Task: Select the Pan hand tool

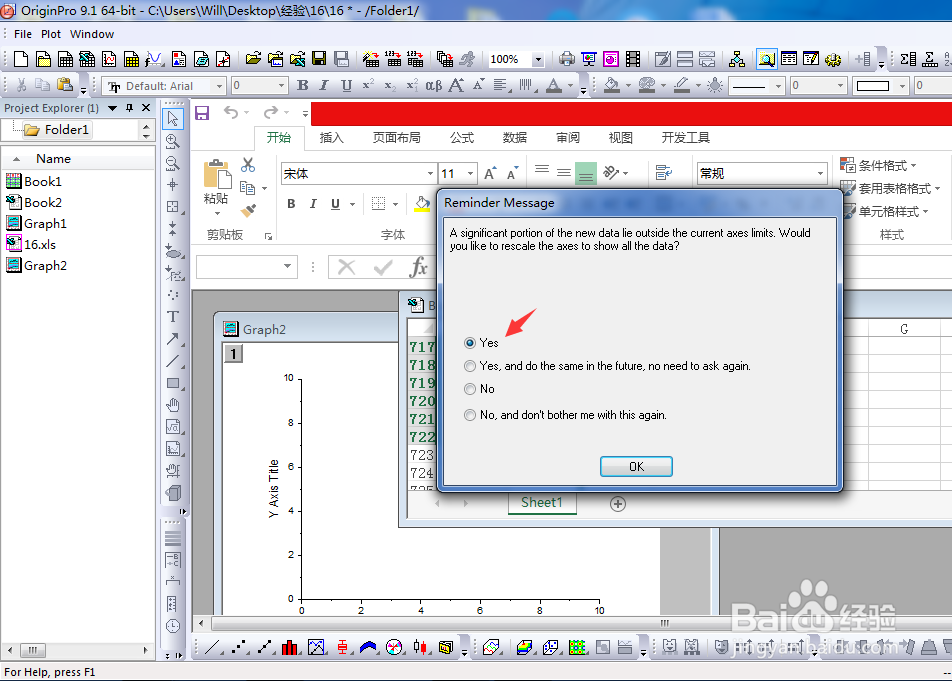Action: 173,405
